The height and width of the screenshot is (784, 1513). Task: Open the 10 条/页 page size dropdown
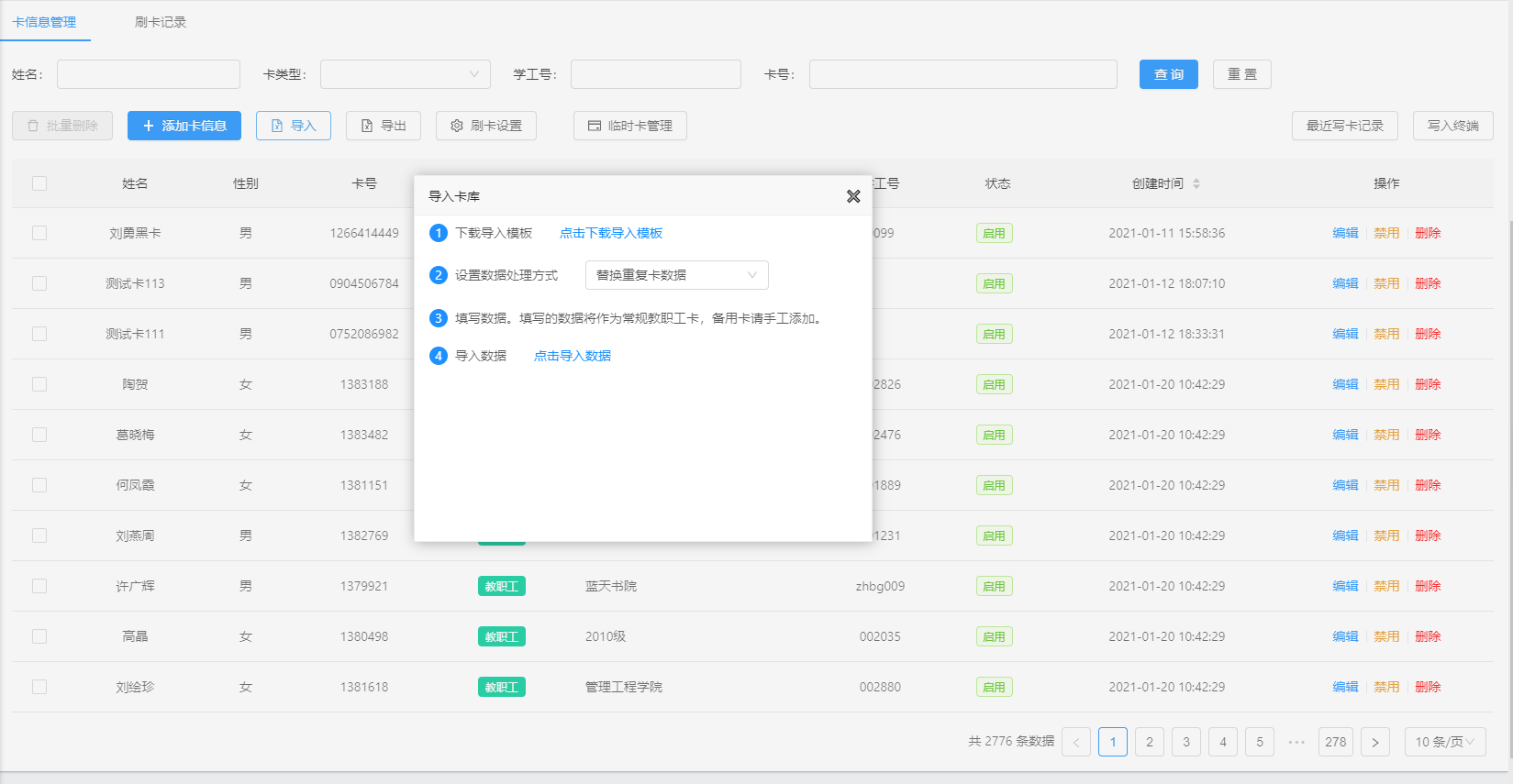(x=1445, y=742)
